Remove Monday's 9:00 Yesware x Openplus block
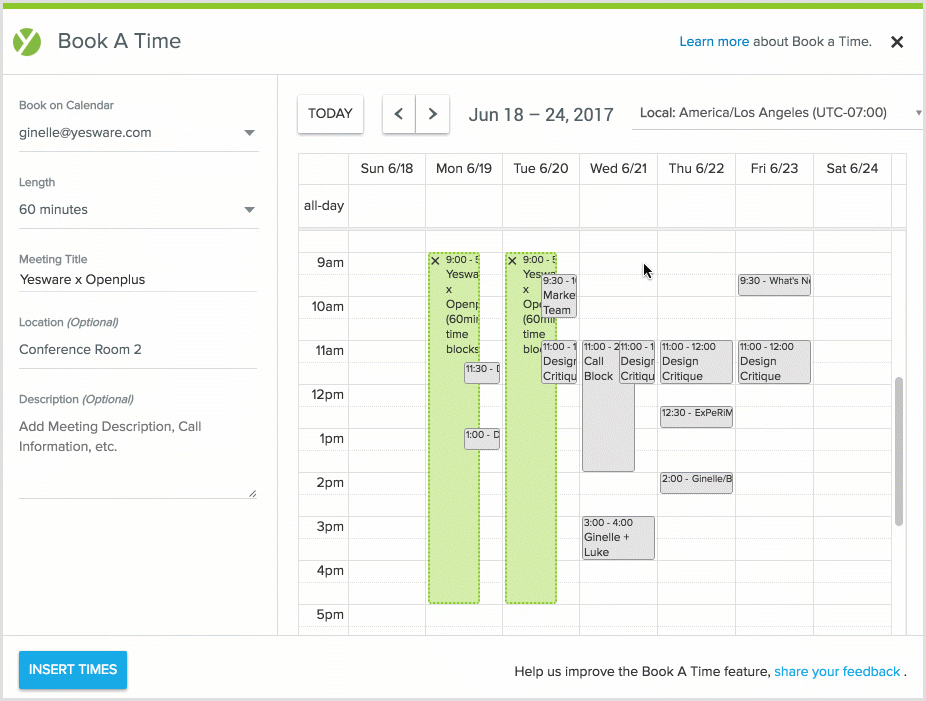The width and height of the screenshot is (926, 701). pyautogui.click(x=435, y=260)
